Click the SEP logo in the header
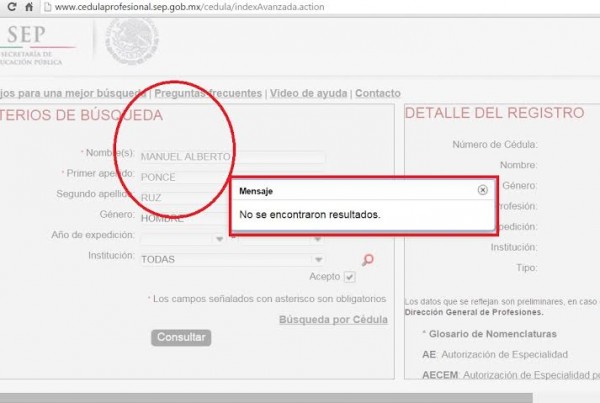The width and height of the screenshot is (600, 403). coord(31,45)
